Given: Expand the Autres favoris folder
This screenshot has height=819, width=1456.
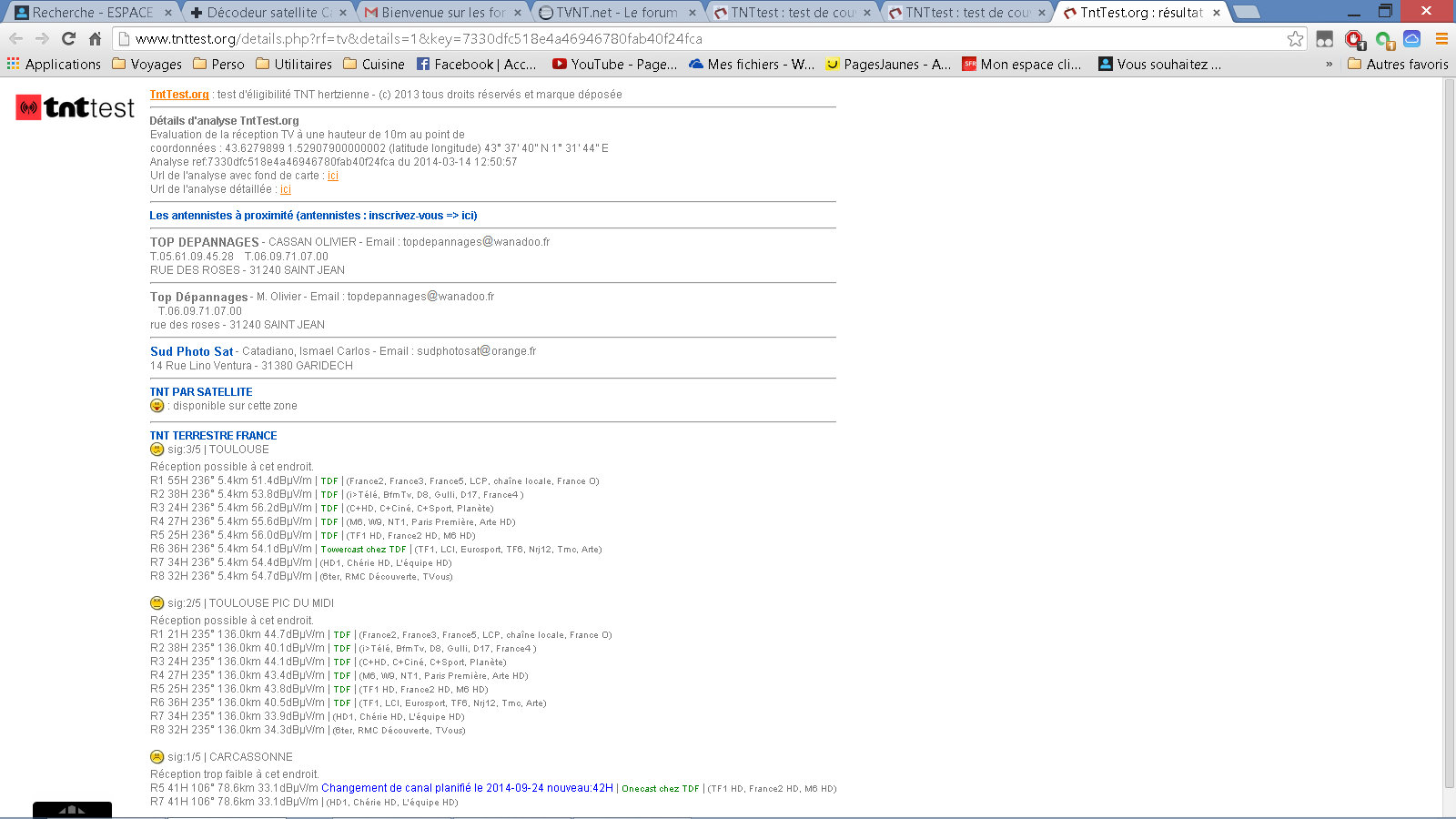Looking at the screenshot, I should (1398, 65).
